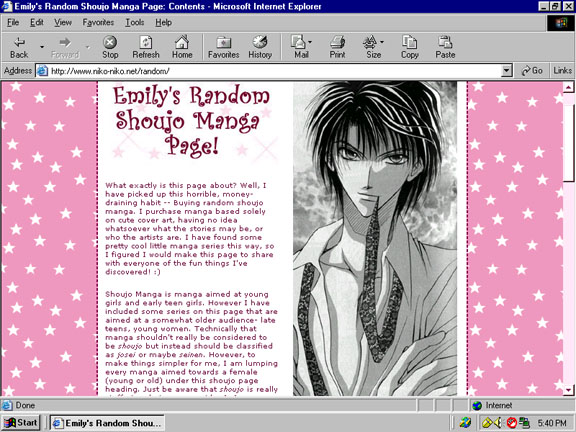Refresh the current page
The image size is (576, 432).
coord(146,47)
